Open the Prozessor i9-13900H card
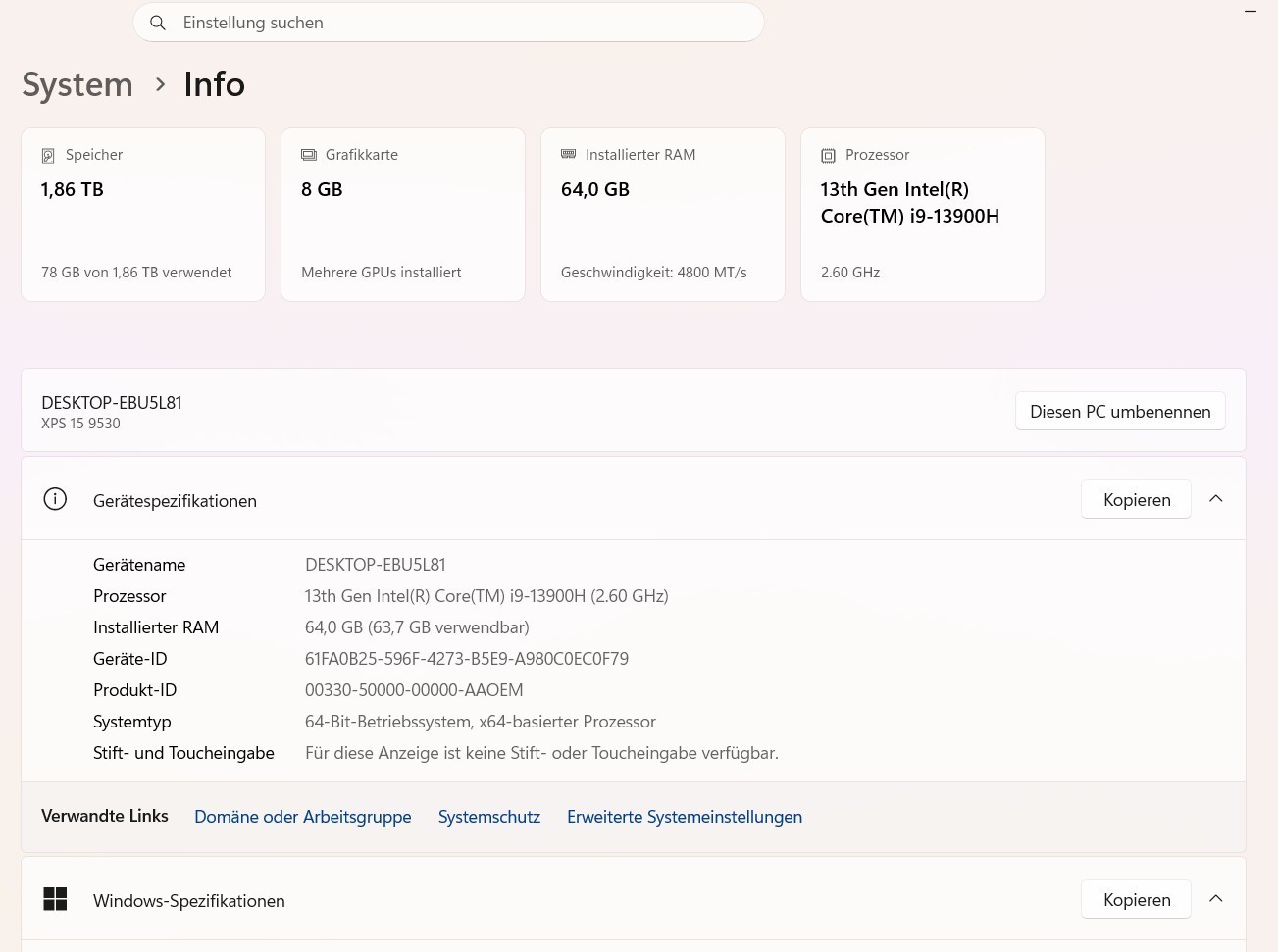Viewport: 1278px width, 952px height. (923, 215)
